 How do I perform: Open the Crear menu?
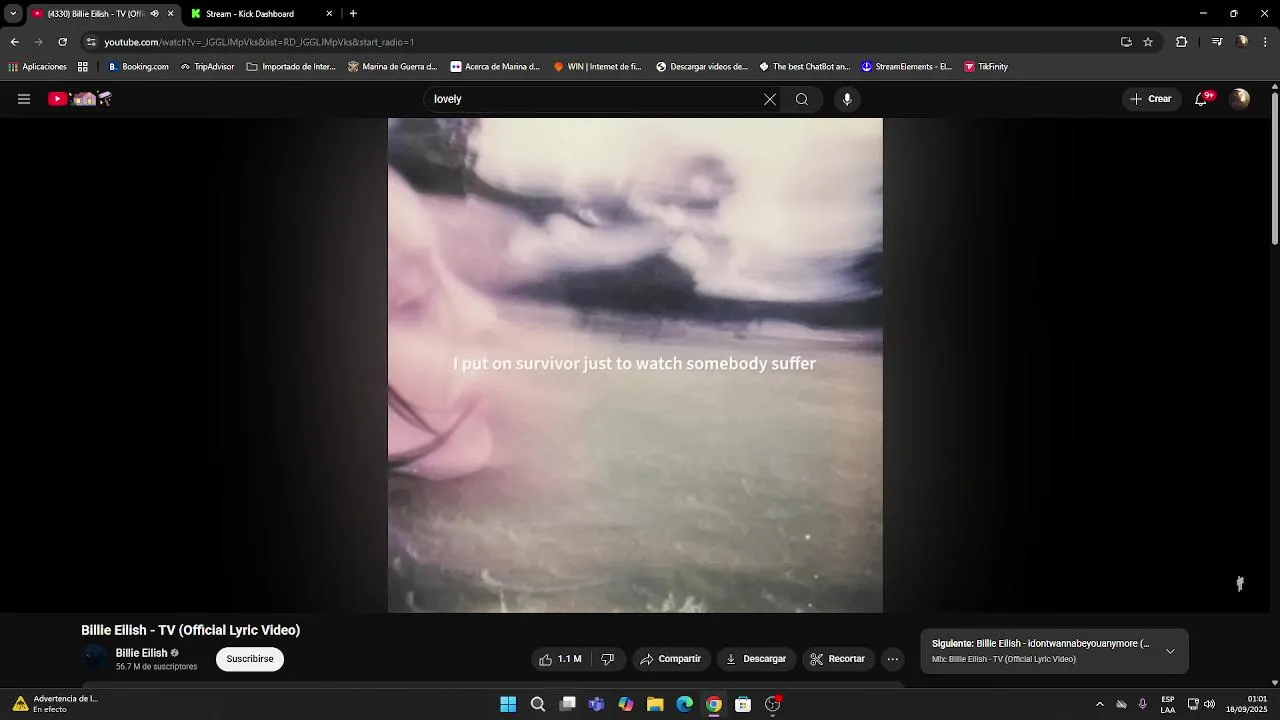pyautogui.click(x=1150, y=99)
